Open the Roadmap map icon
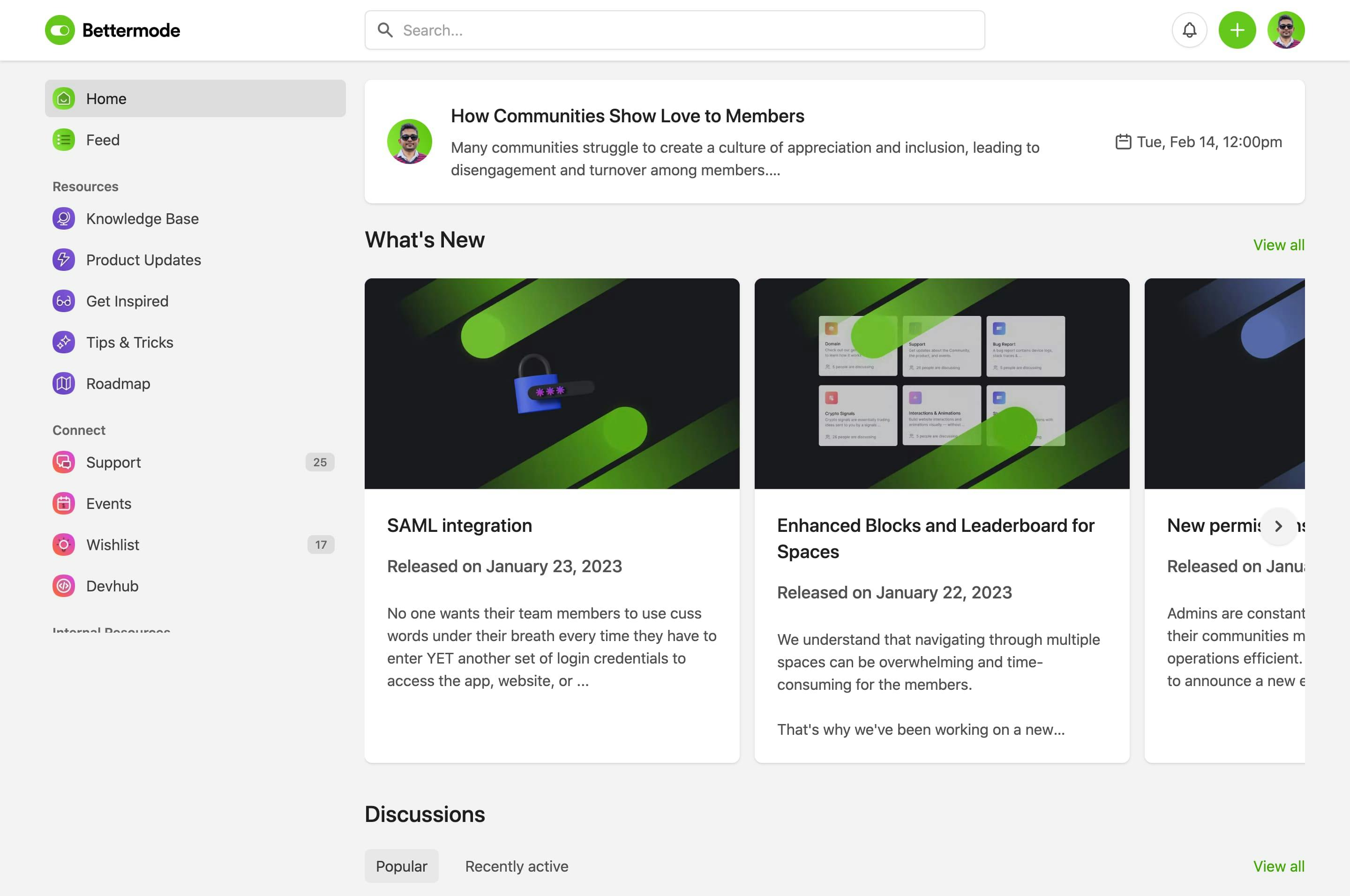This screenshot has height=896, width=1350. 64,383
